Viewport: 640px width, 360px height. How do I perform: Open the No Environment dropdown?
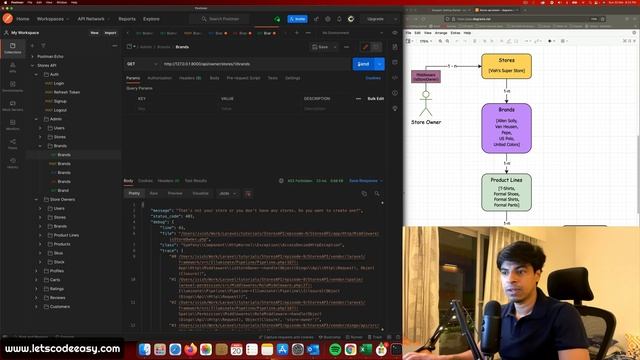click(353, 33)
